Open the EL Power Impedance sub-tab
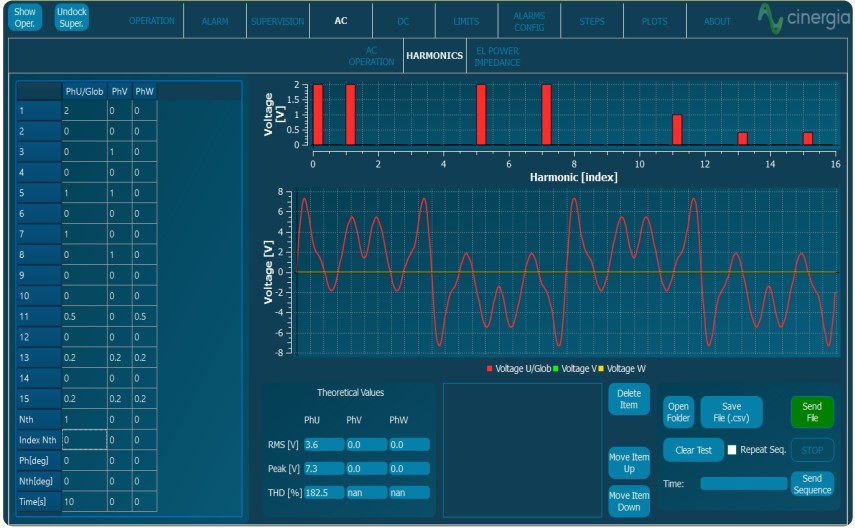Viewport: 855px width, 530px height. tap(498, 56)
